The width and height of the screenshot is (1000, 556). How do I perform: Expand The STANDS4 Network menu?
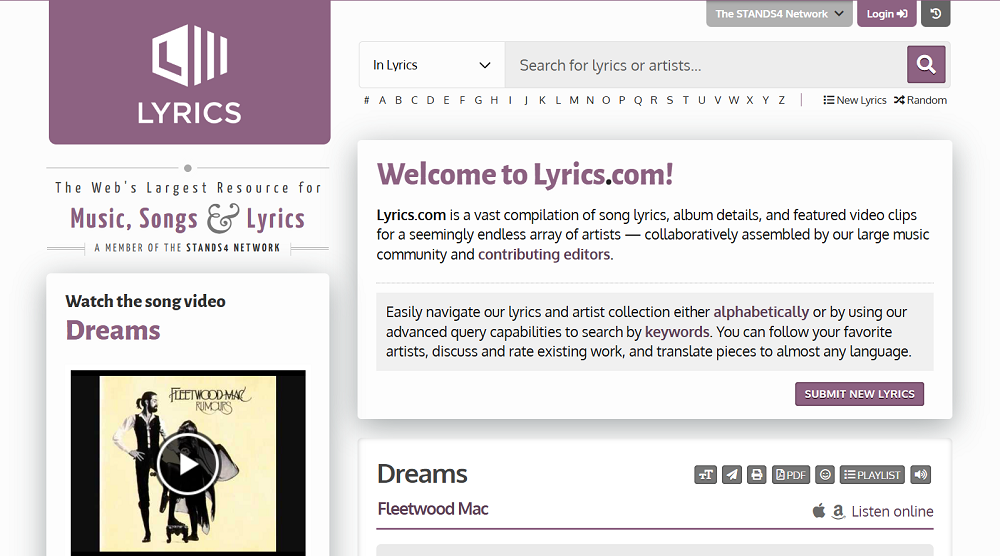[779, 13]
